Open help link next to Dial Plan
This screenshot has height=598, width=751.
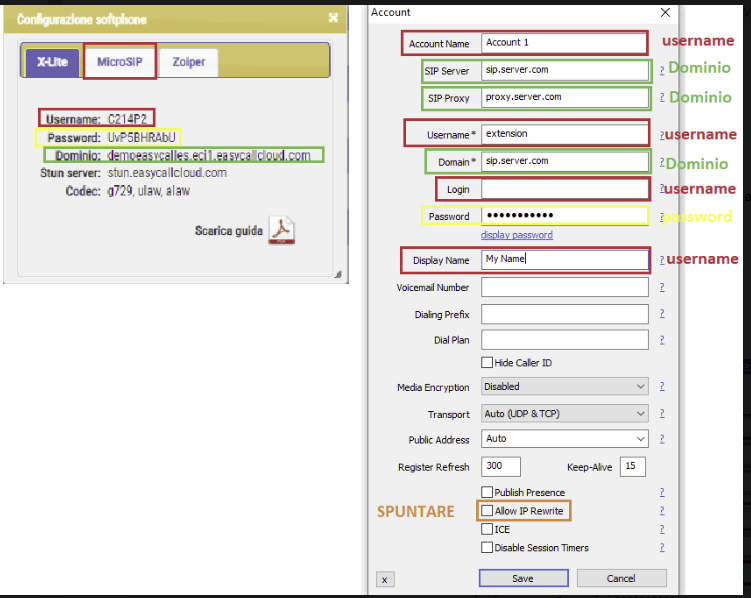[x=662, y=339]
